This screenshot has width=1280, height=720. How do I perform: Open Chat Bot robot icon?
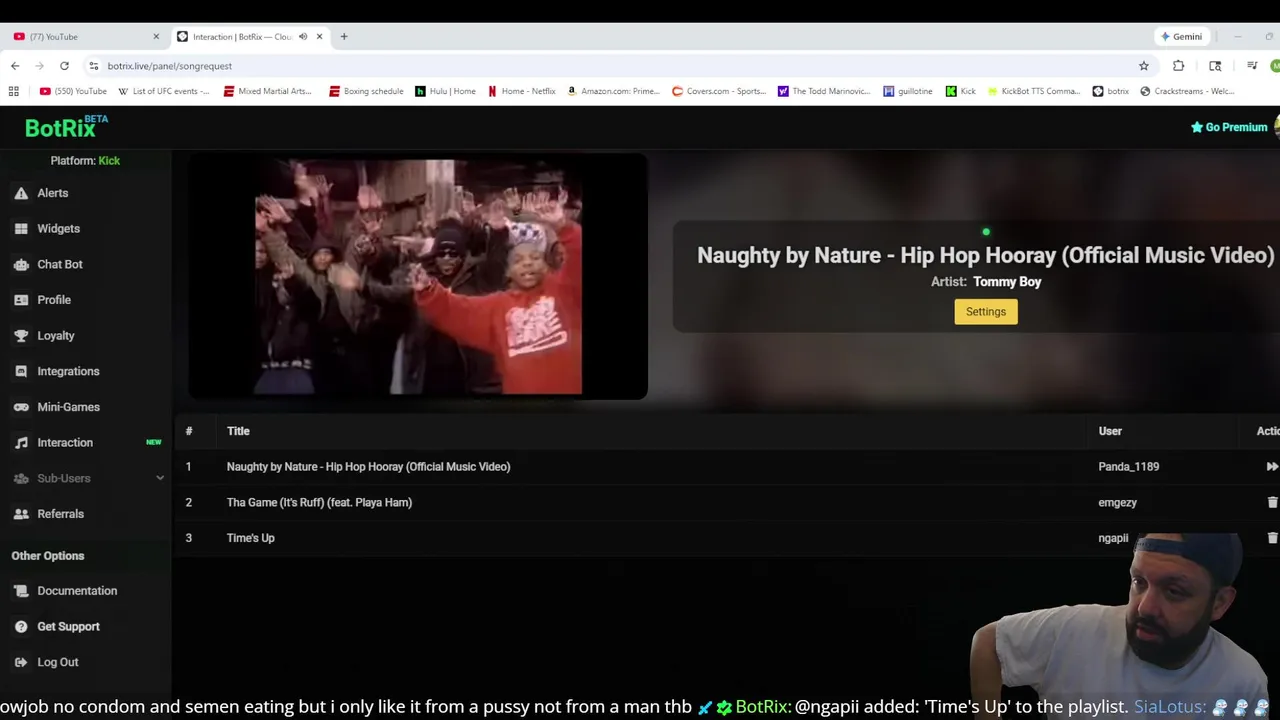coord(21,264)
